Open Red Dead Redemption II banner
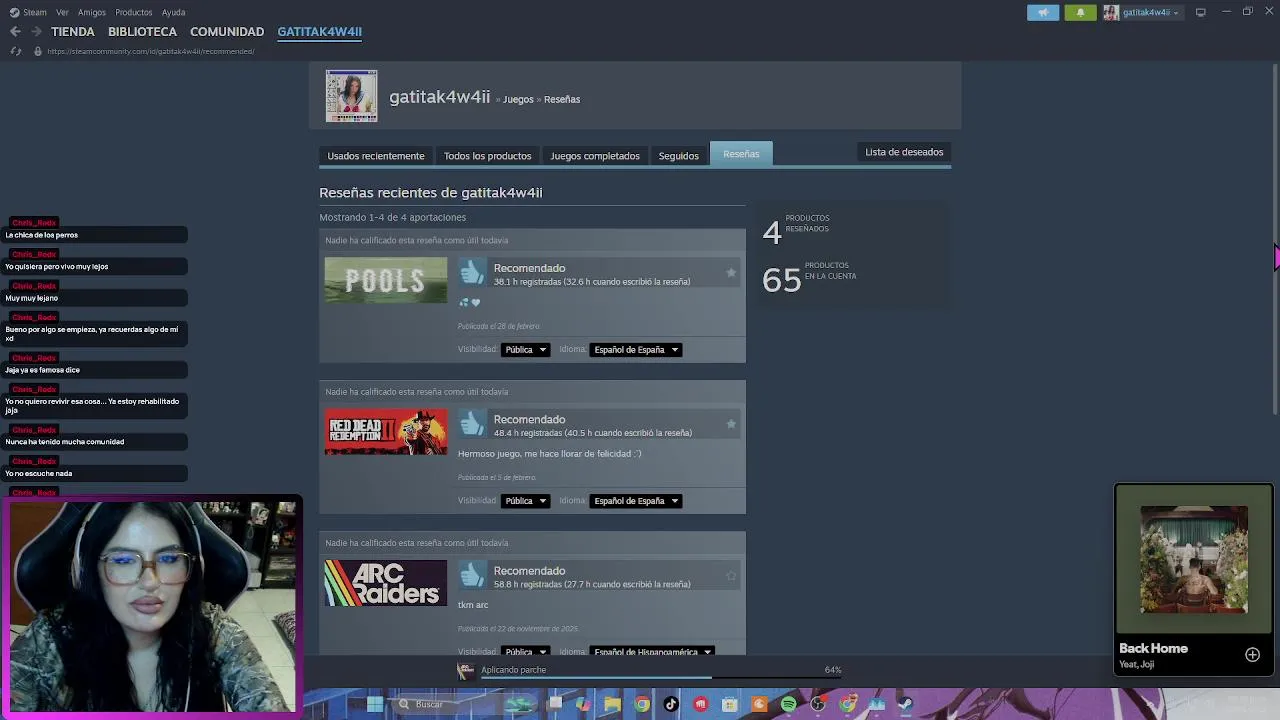 click(386, 432)
